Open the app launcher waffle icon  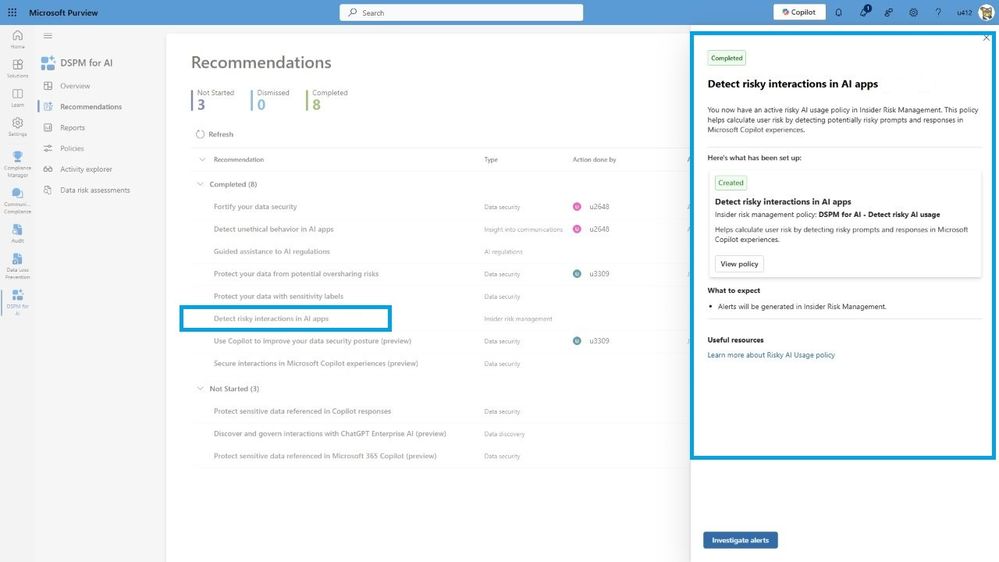[x=12, y=12]
